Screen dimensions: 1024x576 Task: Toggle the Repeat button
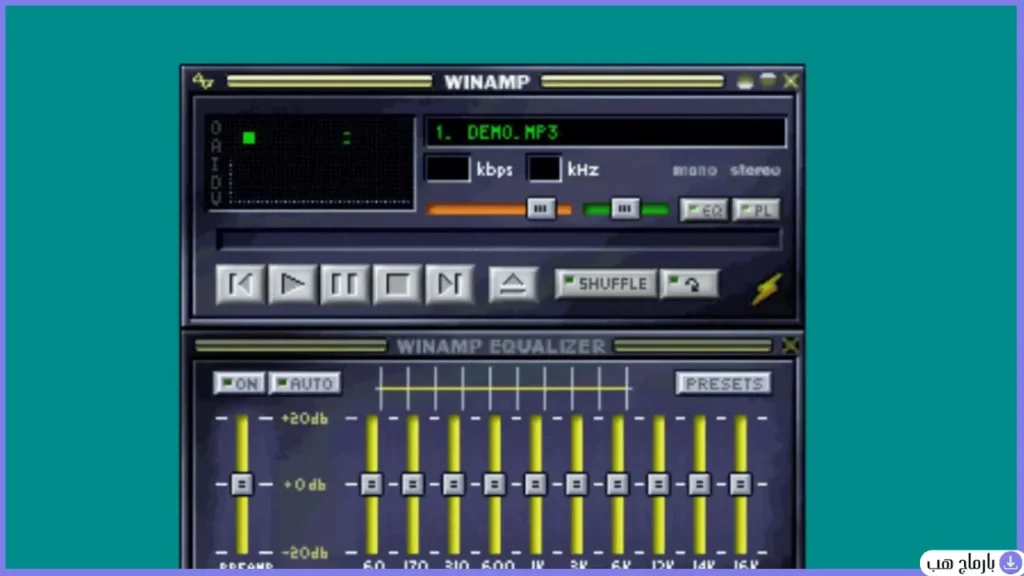point(690,284)
